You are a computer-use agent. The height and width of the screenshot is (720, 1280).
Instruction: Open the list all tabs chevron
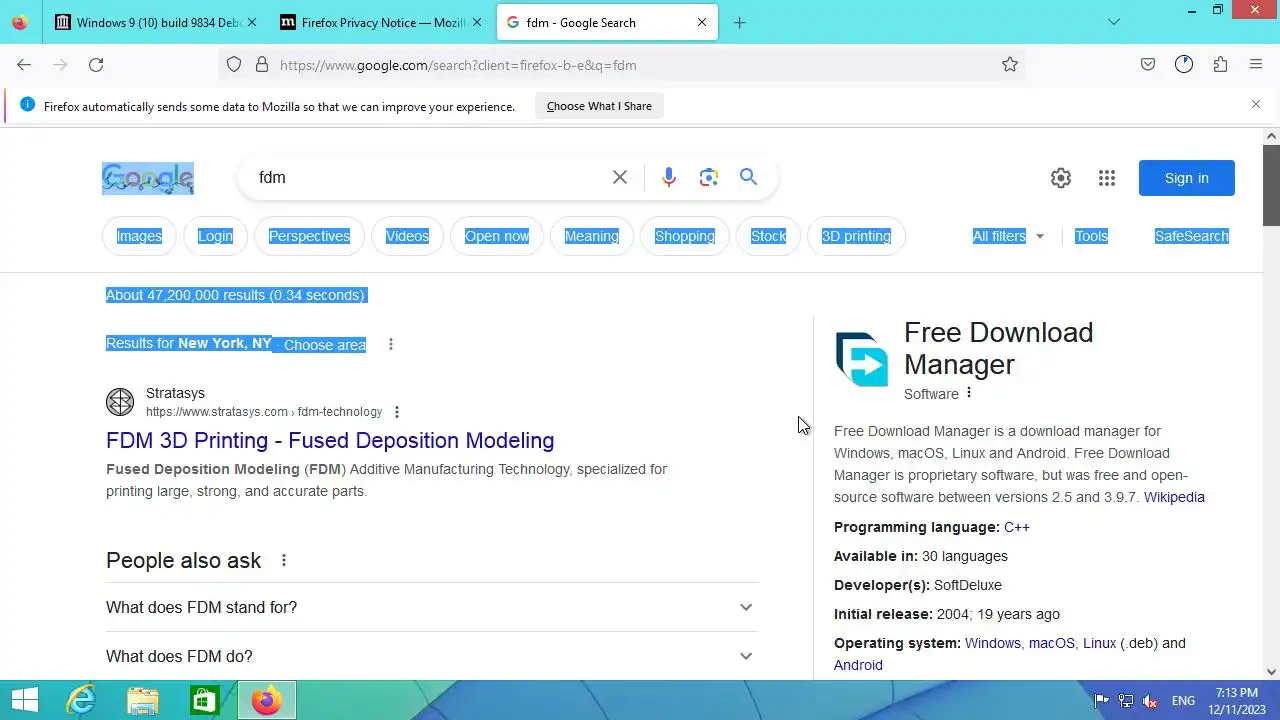[1114, 22]
